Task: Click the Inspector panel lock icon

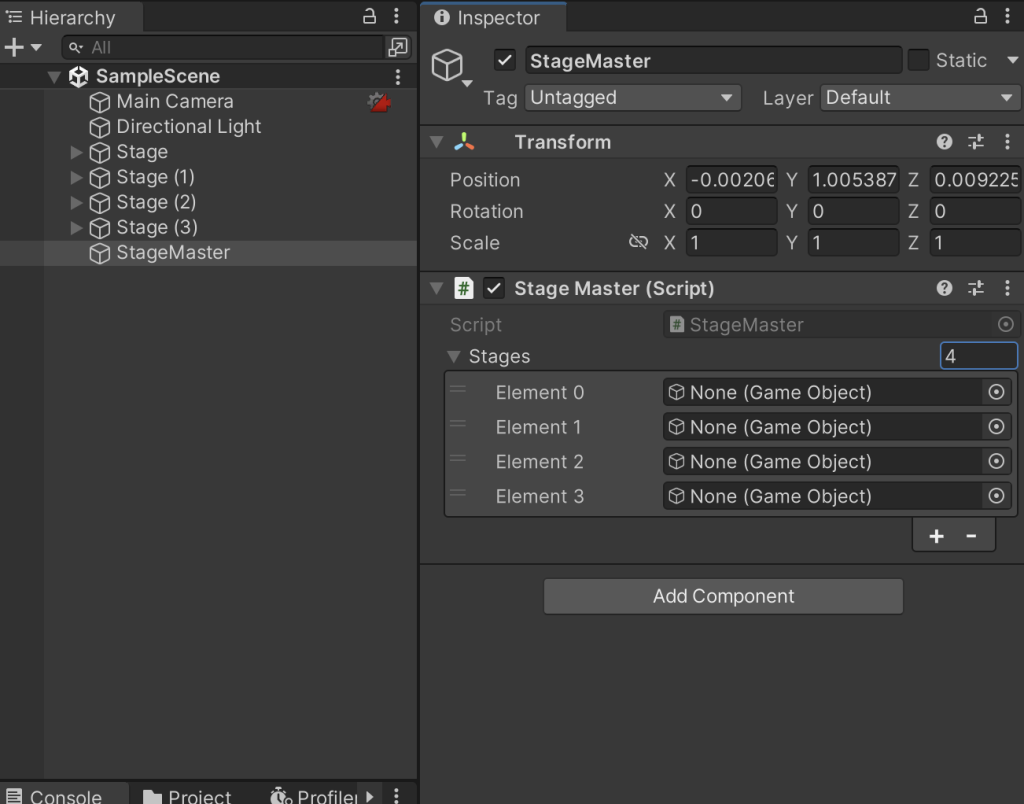Action: [x=980, y=16]
